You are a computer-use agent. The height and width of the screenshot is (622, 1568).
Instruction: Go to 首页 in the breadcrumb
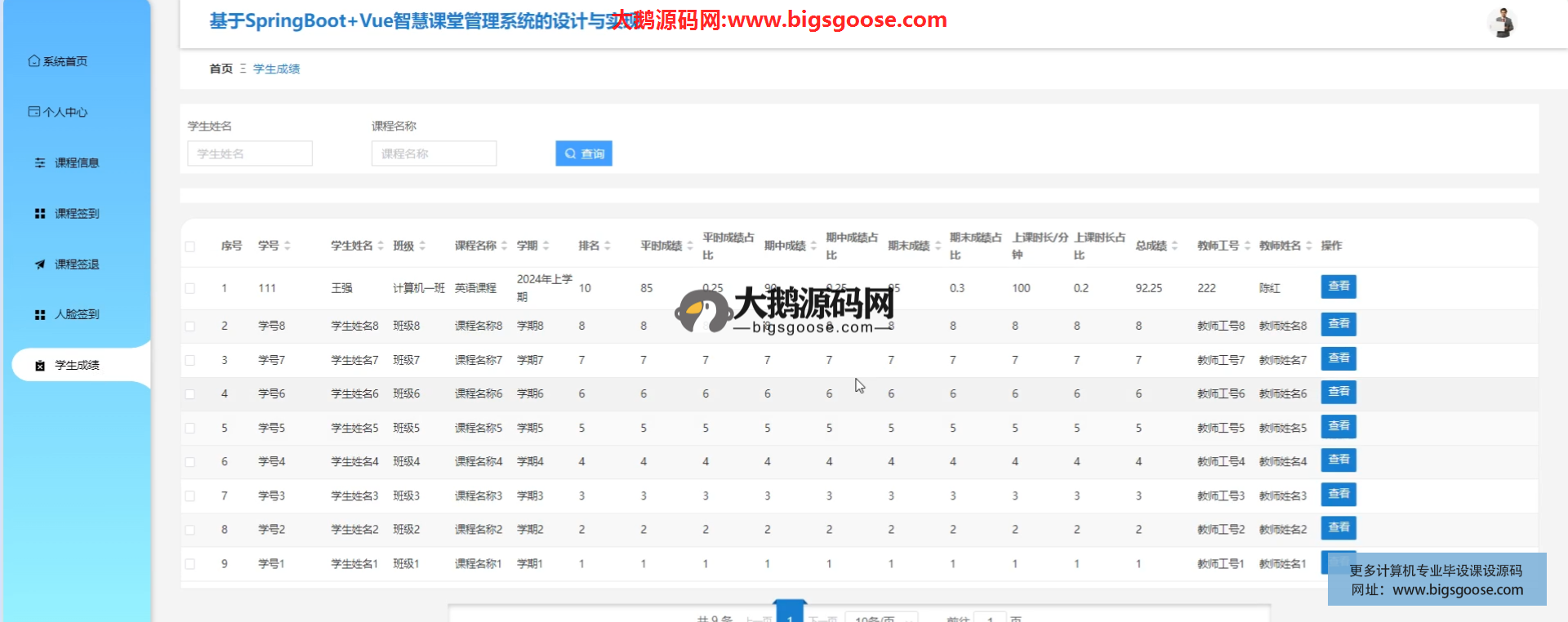tap(220, 69)
